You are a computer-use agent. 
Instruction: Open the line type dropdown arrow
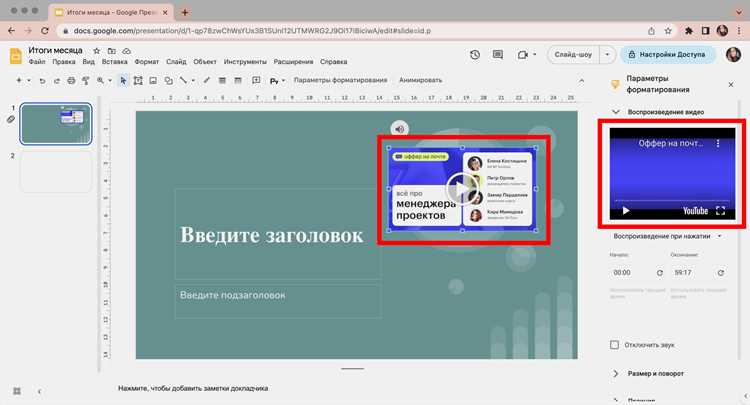[193, 81]
